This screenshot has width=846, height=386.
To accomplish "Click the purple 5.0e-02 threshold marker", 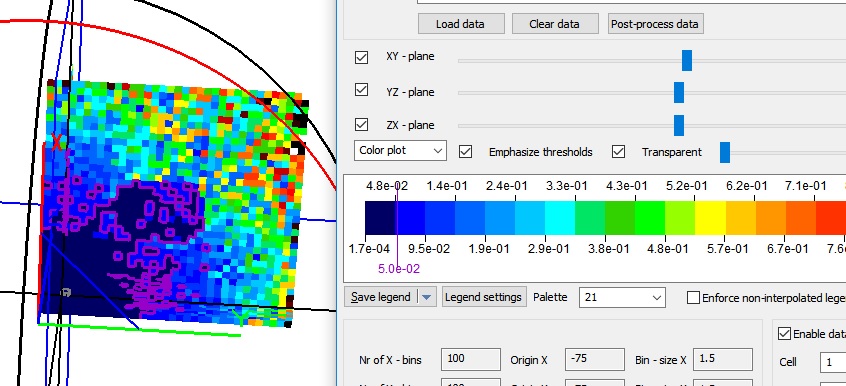I will 398,268.
